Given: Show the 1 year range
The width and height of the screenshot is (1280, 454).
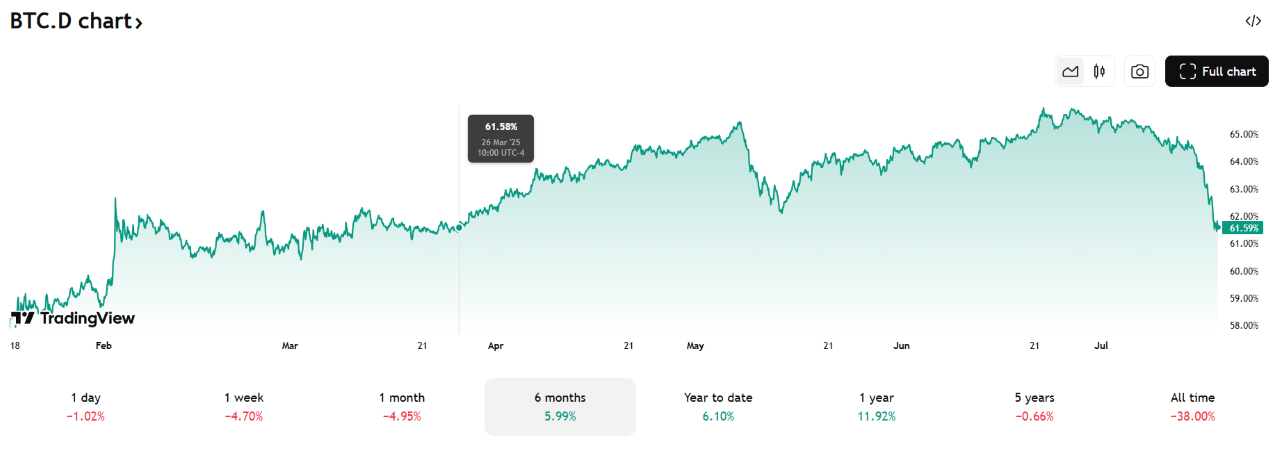Looking at the screenshot, I should [876, 406].
